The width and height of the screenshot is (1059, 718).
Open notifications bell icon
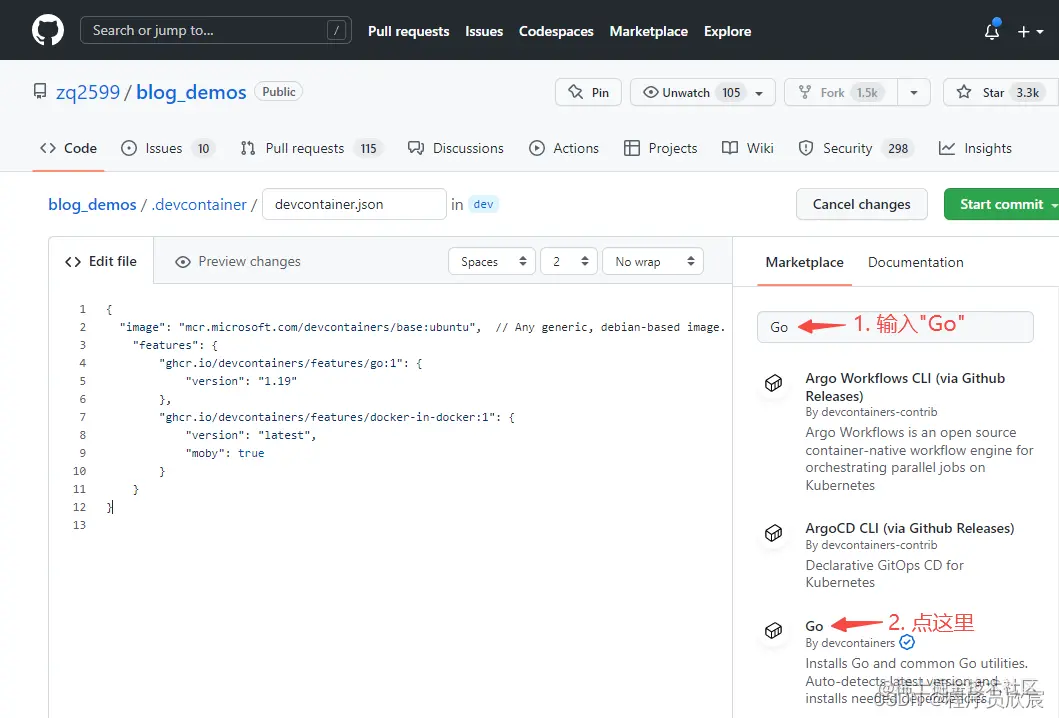(x=991, y=31)
